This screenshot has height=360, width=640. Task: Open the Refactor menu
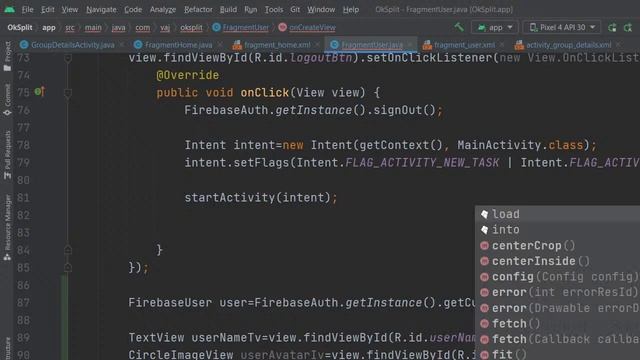198,9
